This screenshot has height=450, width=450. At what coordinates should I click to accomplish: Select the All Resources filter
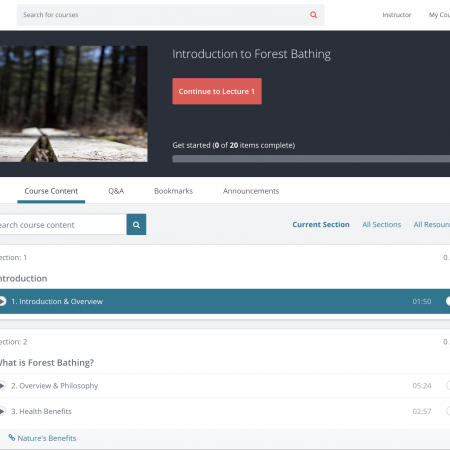point(432,225)
